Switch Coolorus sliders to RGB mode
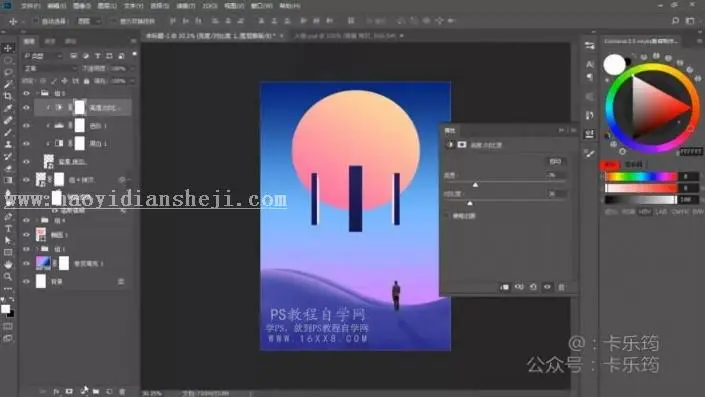The image size is (705, 397). point(629,212)
